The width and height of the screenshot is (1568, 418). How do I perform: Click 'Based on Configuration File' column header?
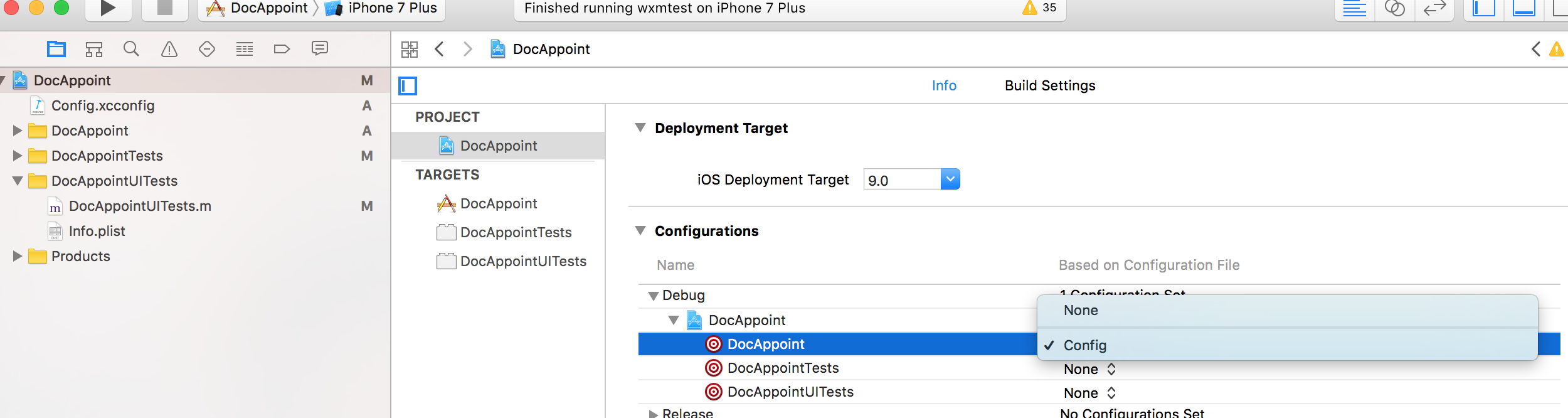[1149, 265]
